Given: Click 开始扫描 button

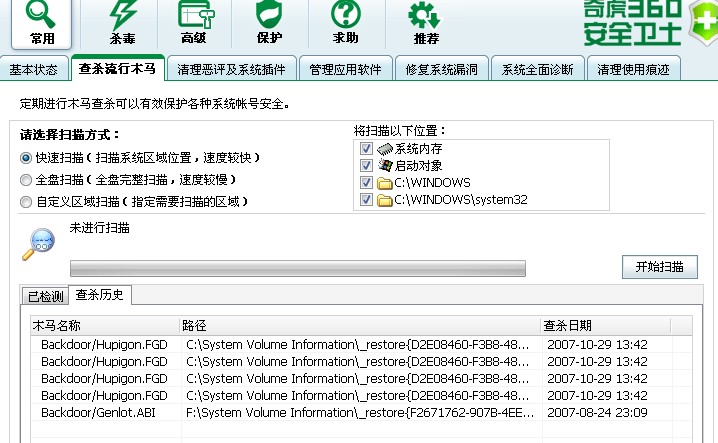Looking at the screenshot, I should (659, 267).
